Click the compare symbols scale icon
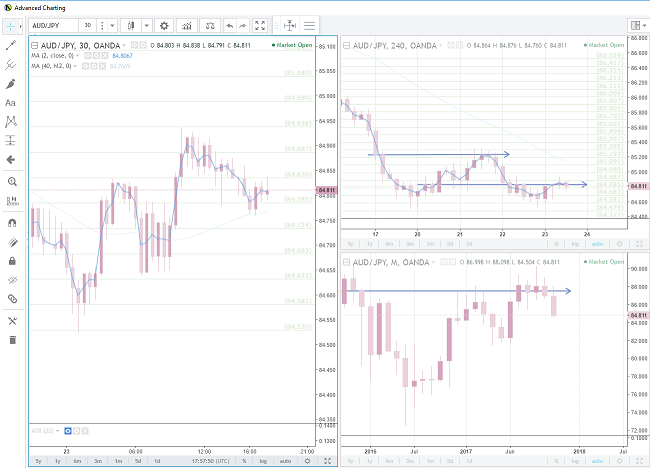Viewport: 650px width, 468px height. [x=210, y=25]
